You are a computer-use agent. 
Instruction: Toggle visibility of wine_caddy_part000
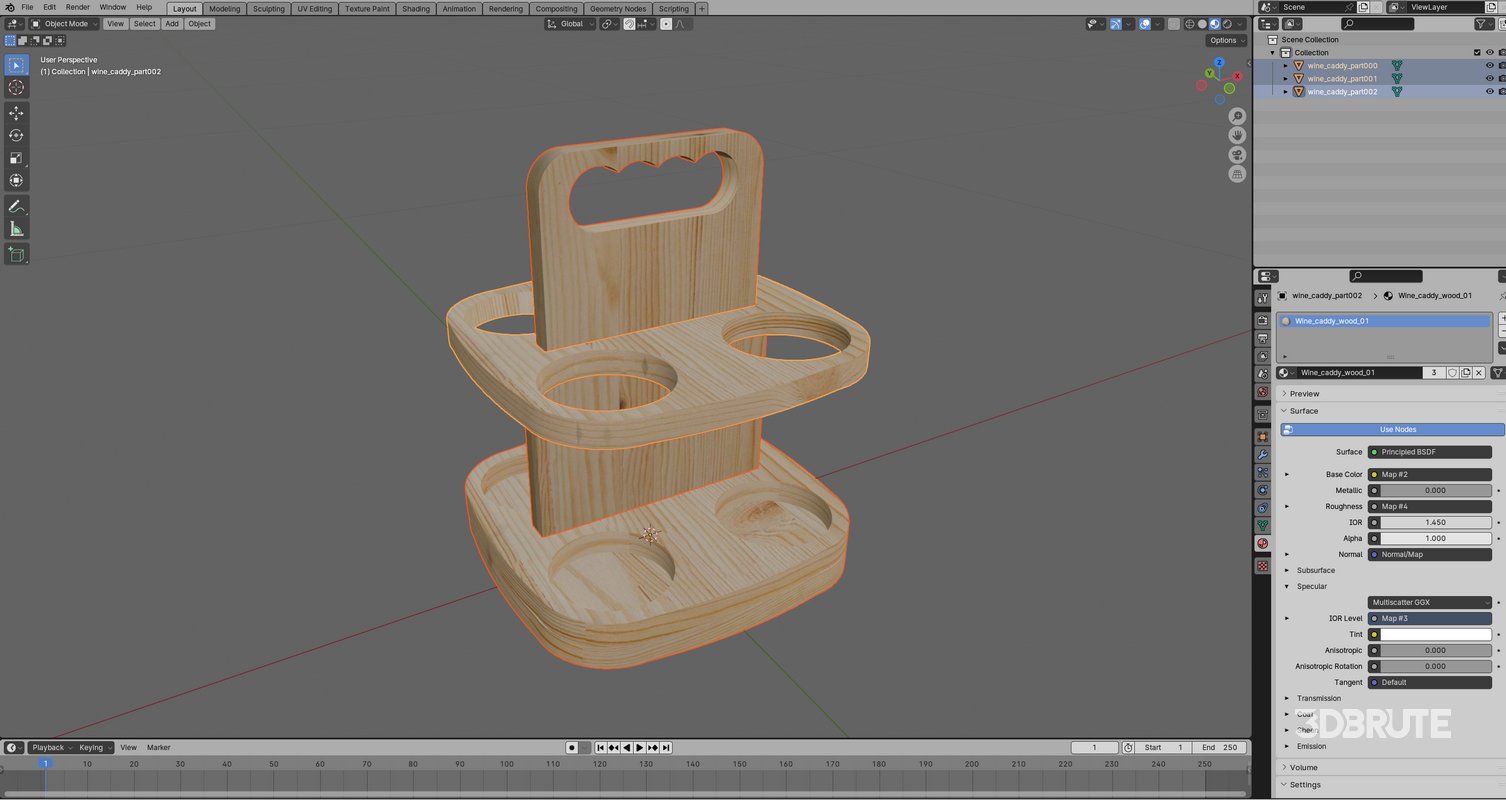click(1489, 65)
